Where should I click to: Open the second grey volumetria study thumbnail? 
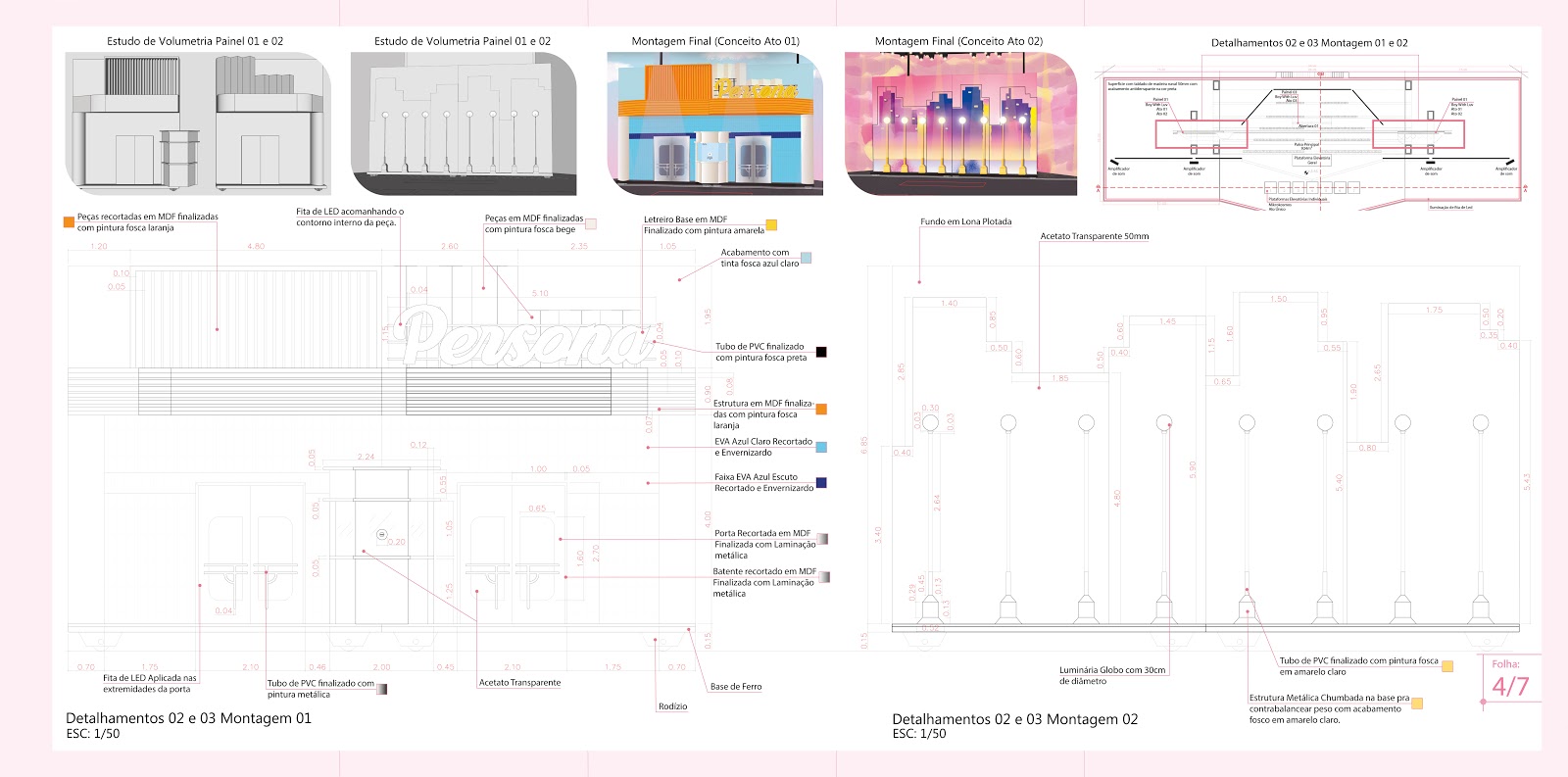point(464,124)
